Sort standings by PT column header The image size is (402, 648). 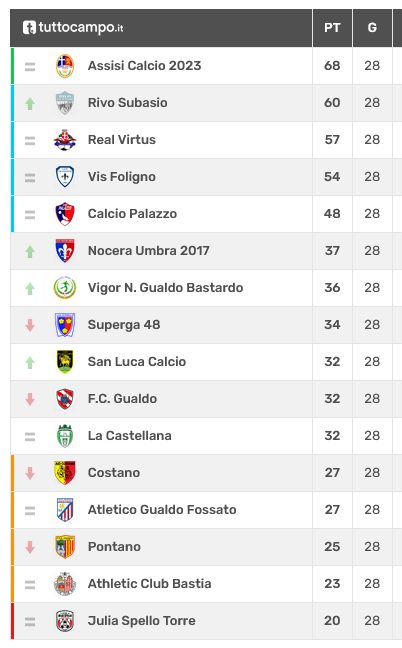(x=332, y=28)
